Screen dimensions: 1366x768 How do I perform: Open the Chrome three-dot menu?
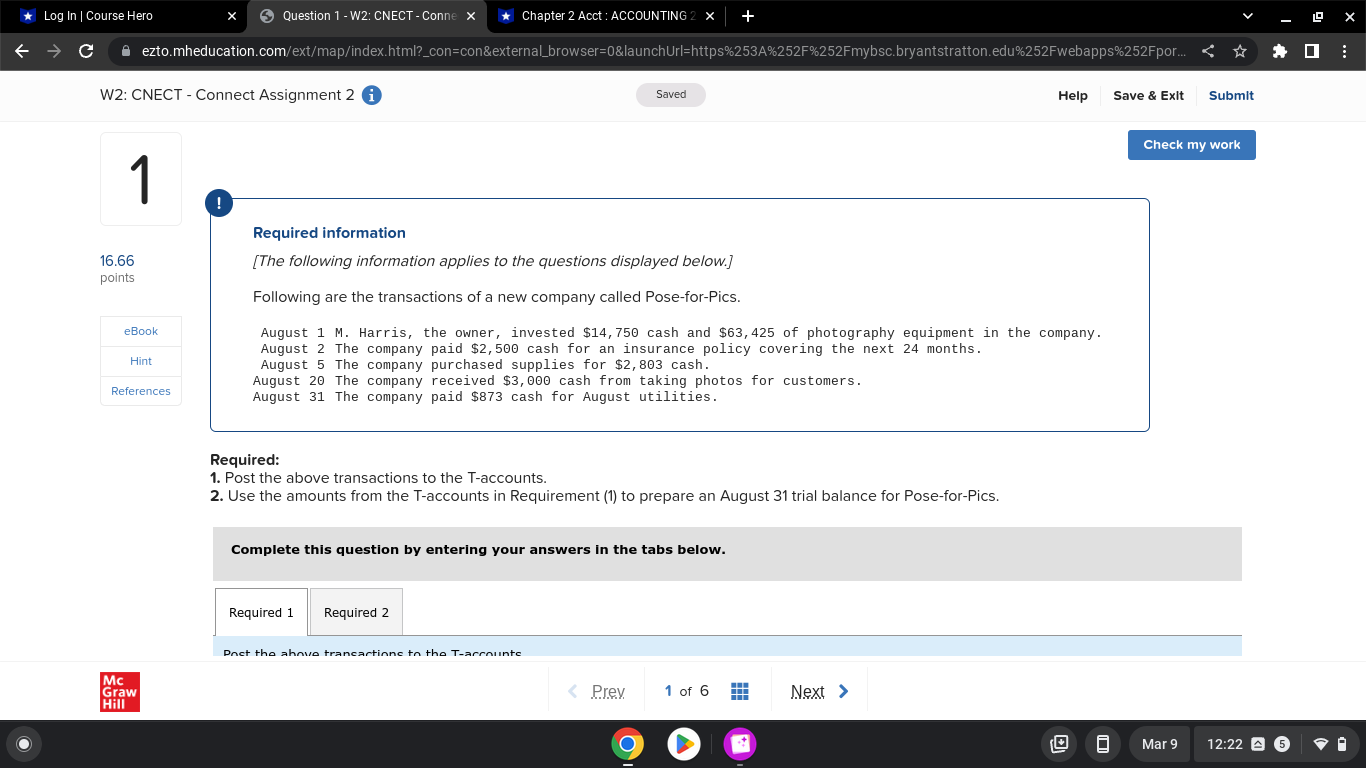[x=1344, y=51]
